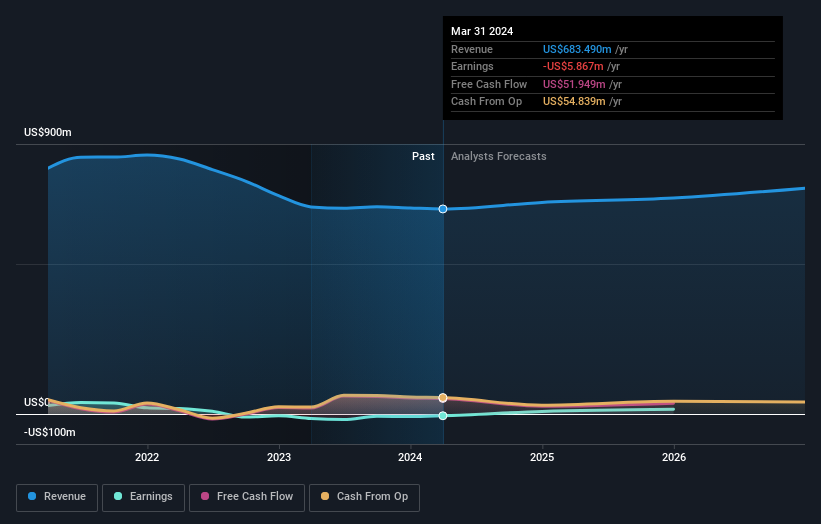821x524 pixels.
Task: Toggle the Cash From Op legend series
Action: click(x=364, y=497)
